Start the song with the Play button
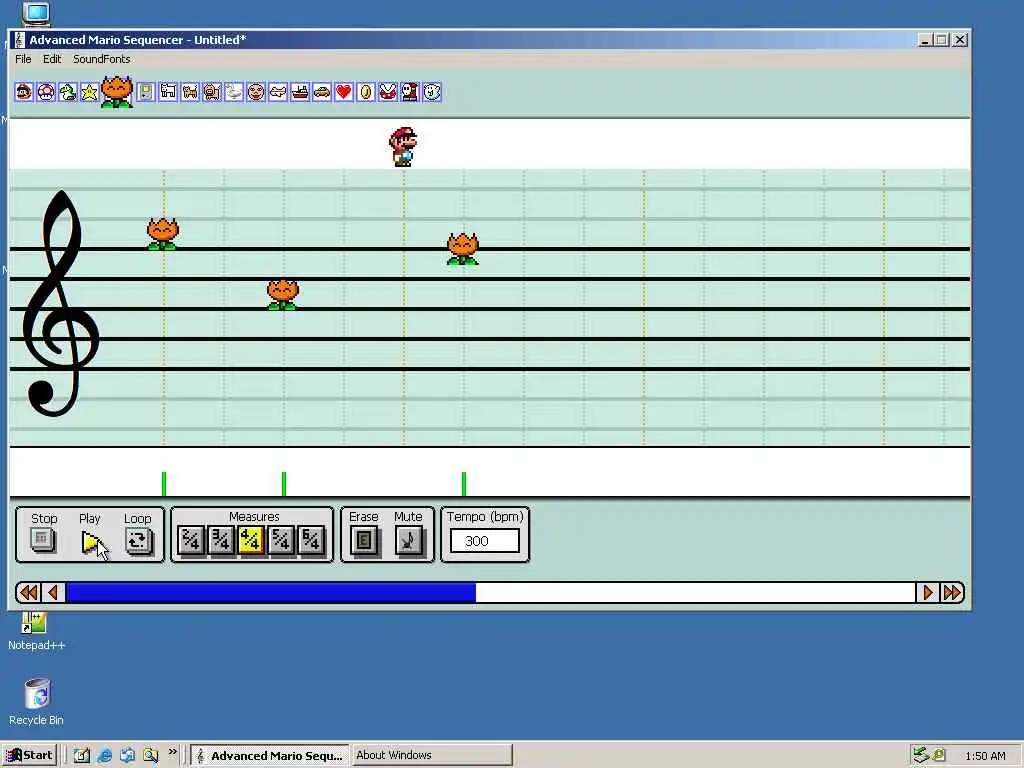 click(x=91, y=541)
